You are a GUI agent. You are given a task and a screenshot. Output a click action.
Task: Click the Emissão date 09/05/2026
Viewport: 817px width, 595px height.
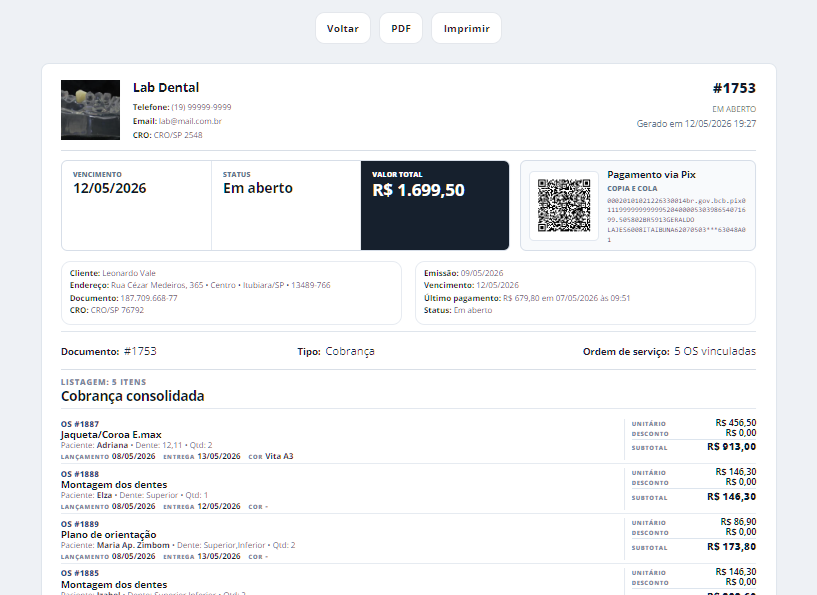point(482,273)
